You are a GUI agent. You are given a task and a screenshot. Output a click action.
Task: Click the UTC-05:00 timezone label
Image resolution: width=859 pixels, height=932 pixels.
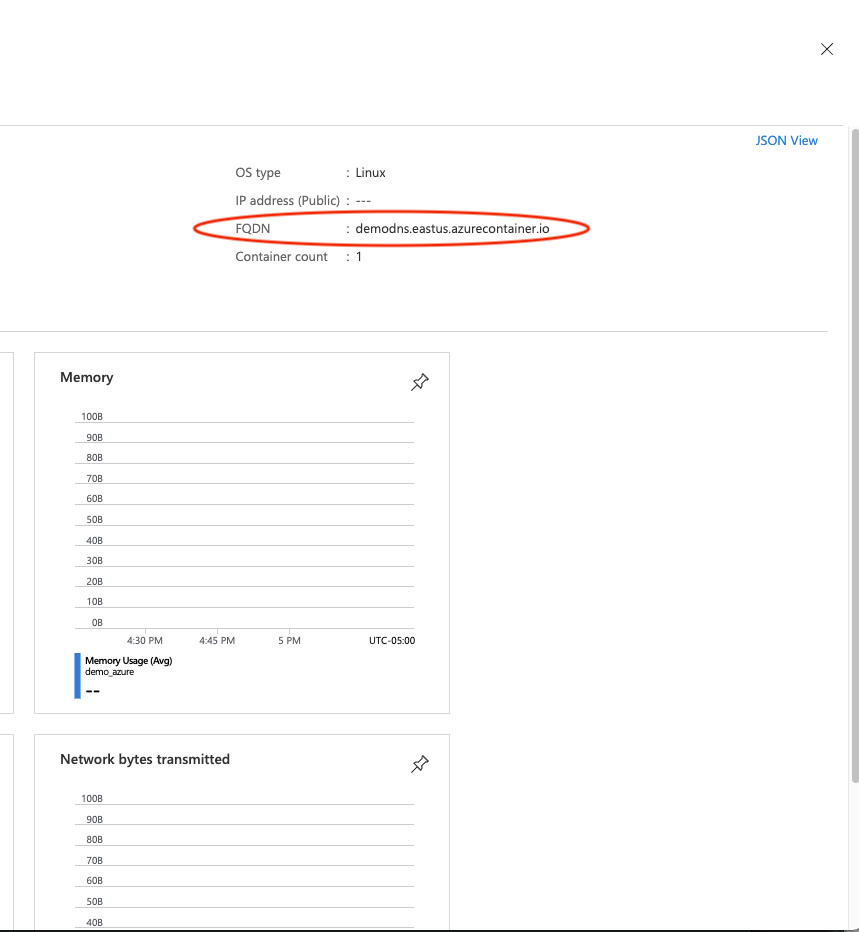[392, 640]
